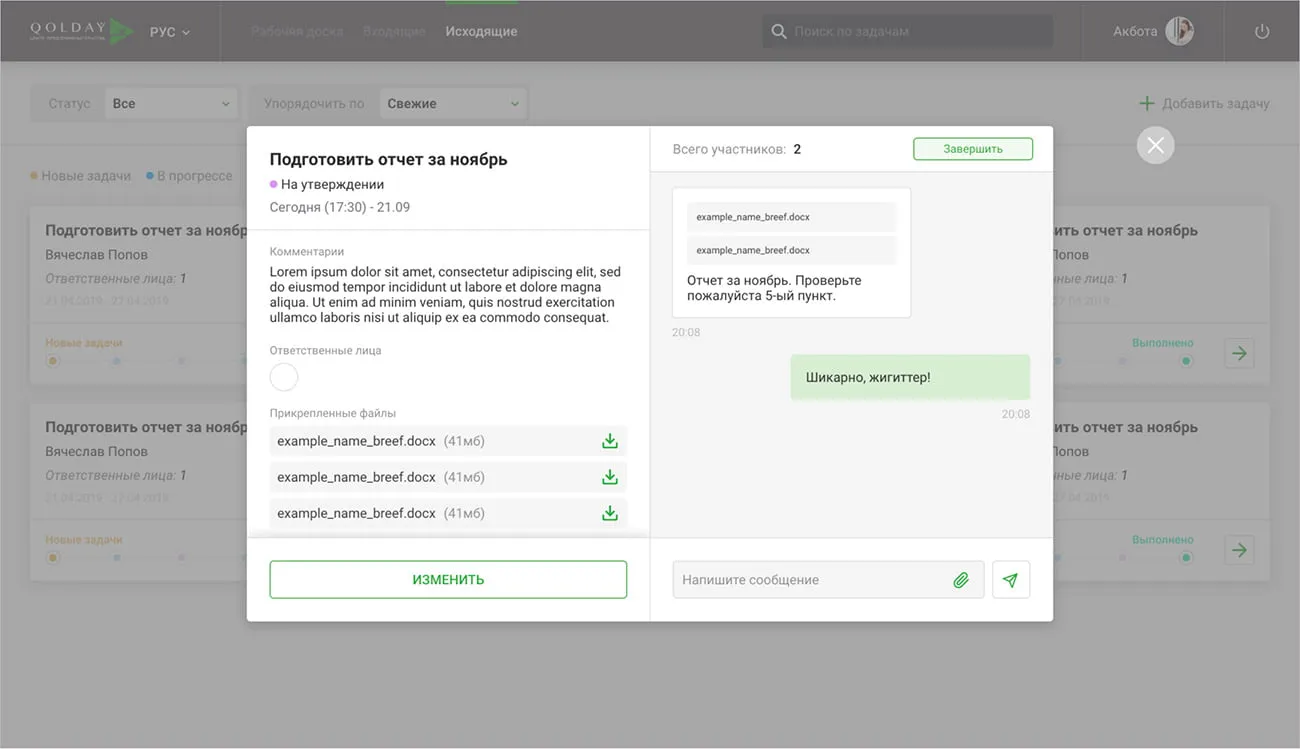Click the Qolday logo
The height and width of the screenshot is (749, 1300).
click(80, 31)
